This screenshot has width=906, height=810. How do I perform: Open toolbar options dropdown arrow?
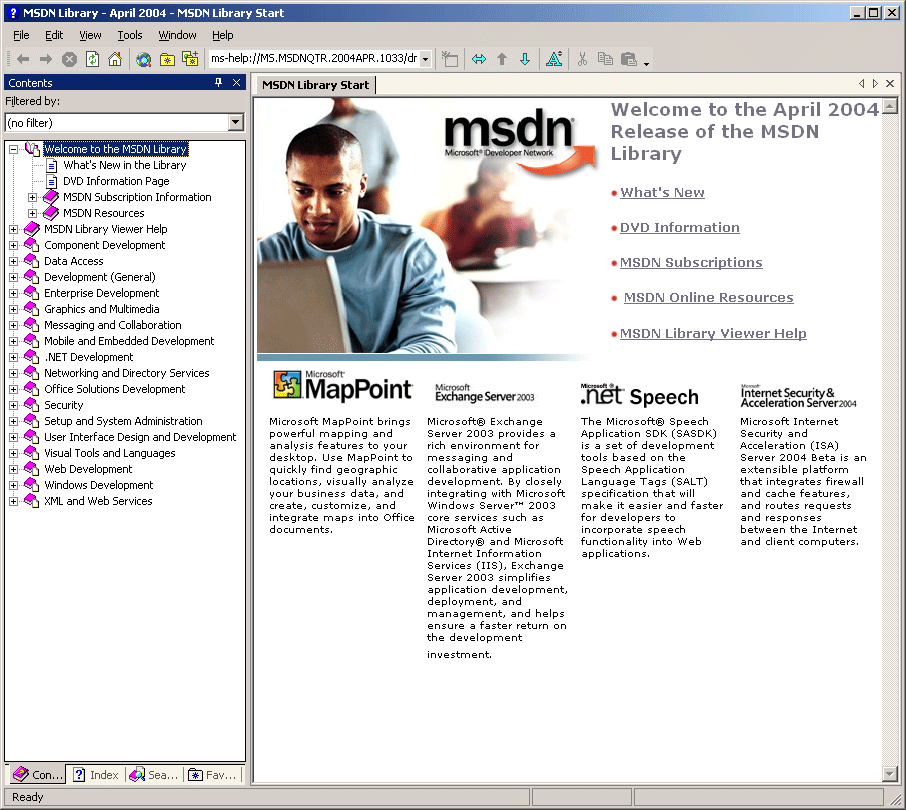(x=647, y=64)
